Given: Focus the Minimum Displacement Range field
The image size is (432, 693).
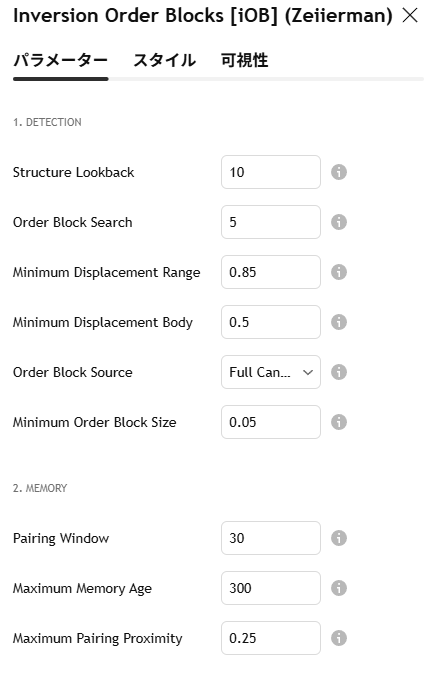Looking at the screenshot, I should tap(271, 272).
